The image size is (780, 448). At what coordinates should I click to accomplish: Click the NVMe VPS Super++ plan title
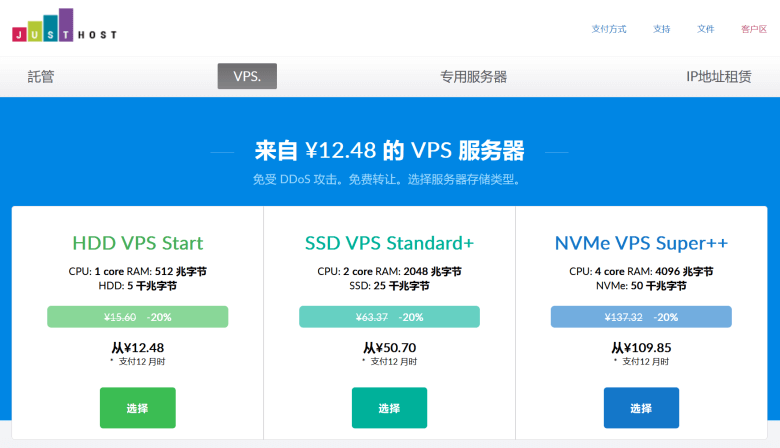641,243
